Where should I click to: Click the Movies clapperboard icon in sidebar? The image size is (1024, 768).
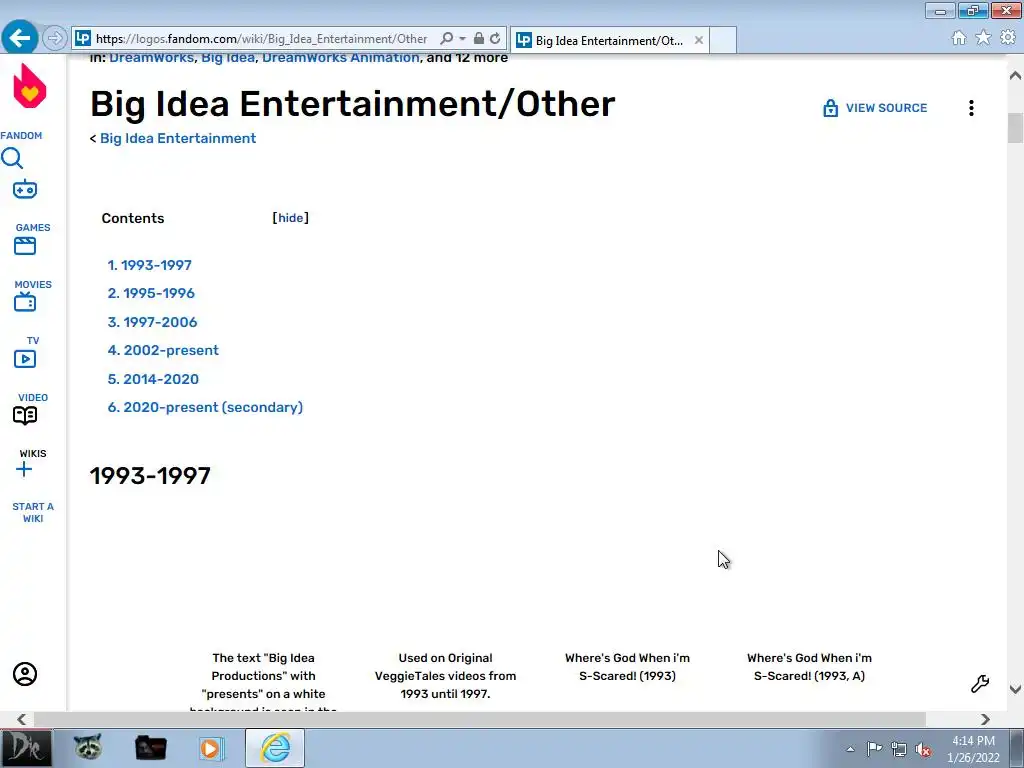tap(25, 246)
